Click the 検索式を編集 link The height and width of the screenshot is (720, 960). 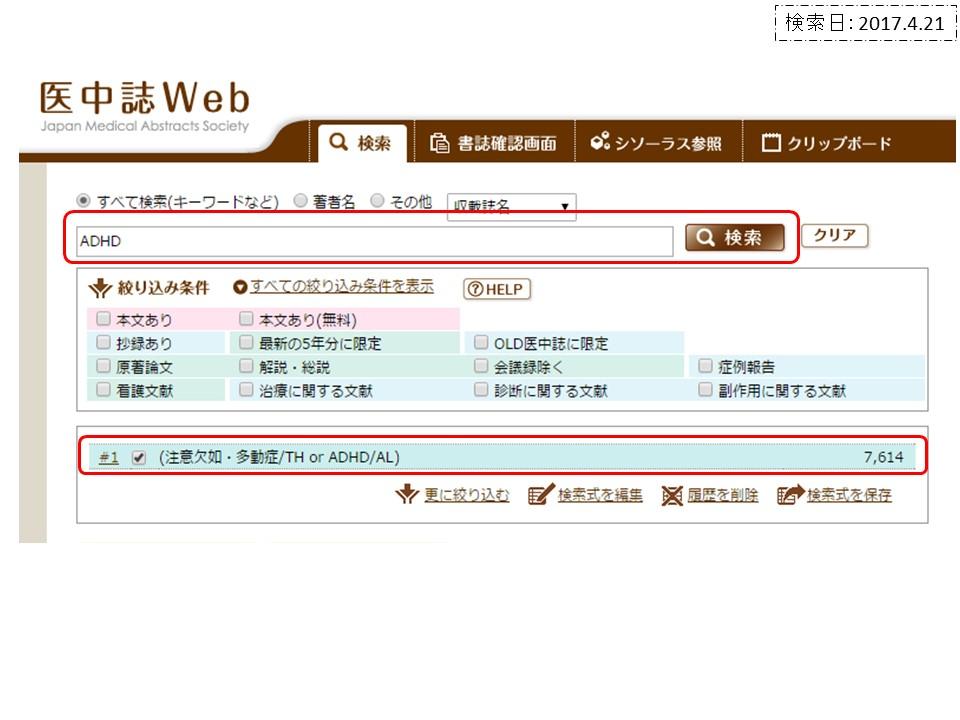coord(600,494)
